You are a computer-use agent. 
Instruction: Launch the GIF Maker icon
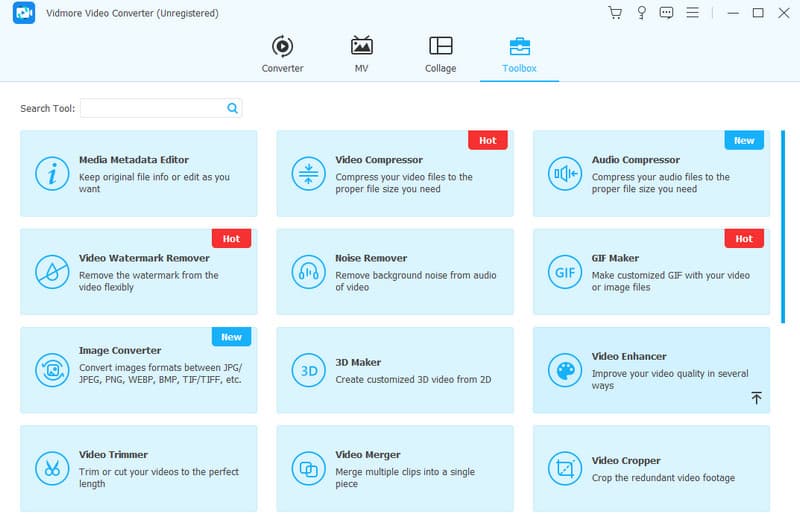tap(564, 271)
